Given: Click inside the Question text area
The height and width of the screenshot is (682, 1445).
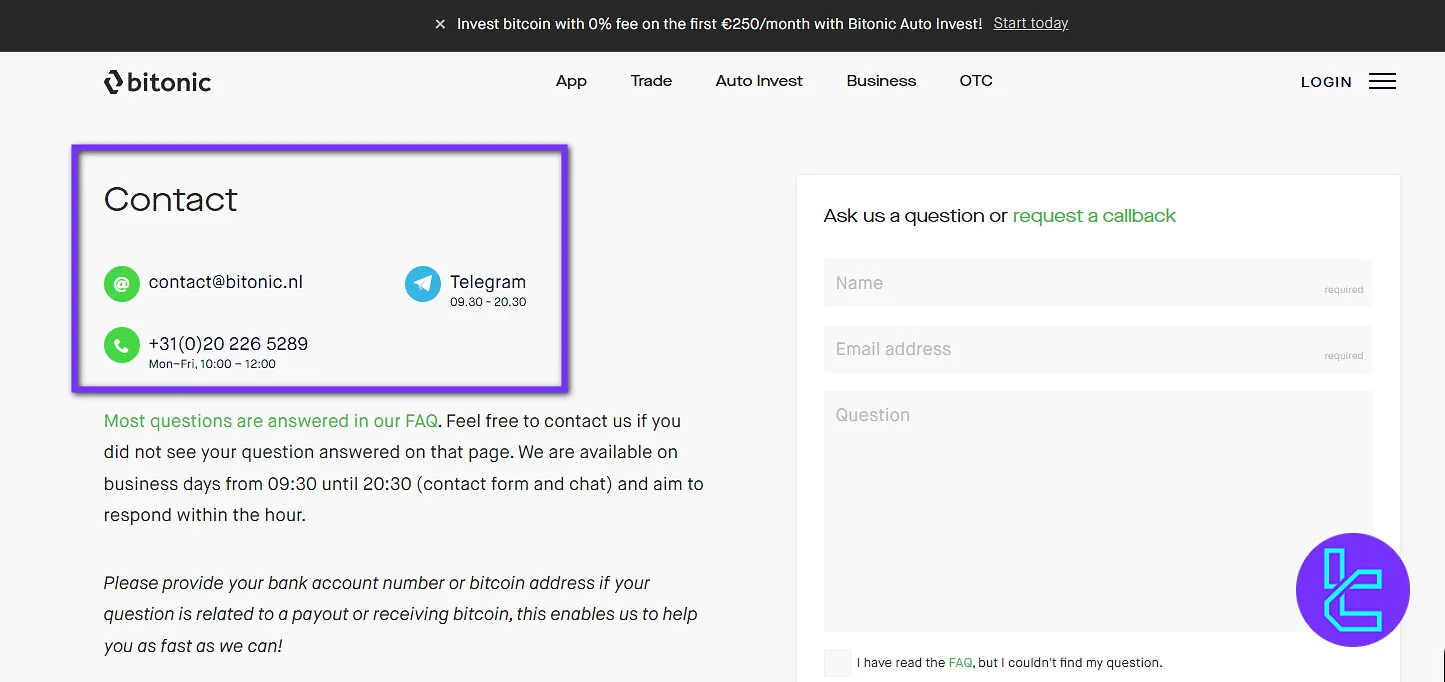Looking at the screenshot, I should [x=1097, y=510].
